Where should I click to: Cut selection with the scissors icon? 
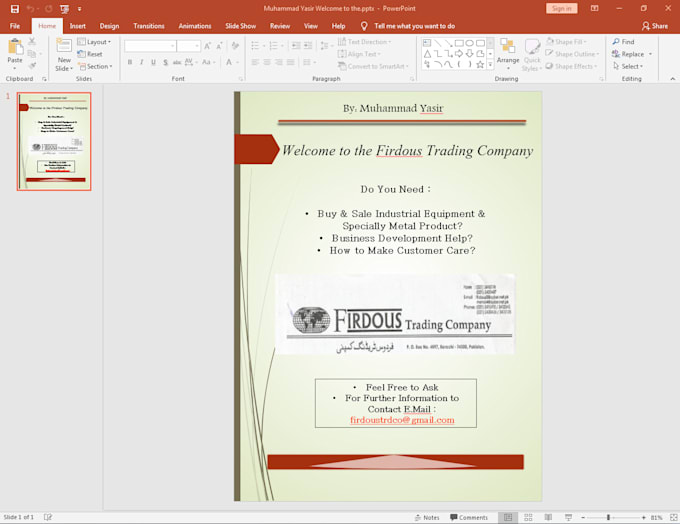tap(32, 41)
